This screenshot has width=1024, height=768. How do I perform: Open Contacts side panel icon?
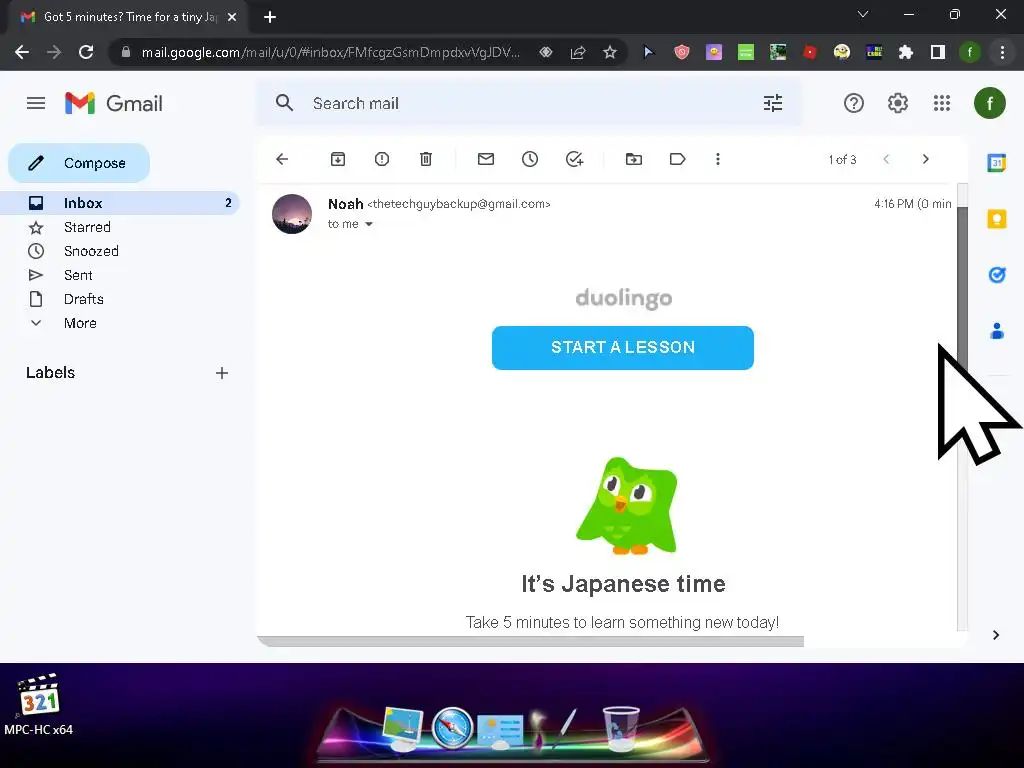[x=997, y=331]
